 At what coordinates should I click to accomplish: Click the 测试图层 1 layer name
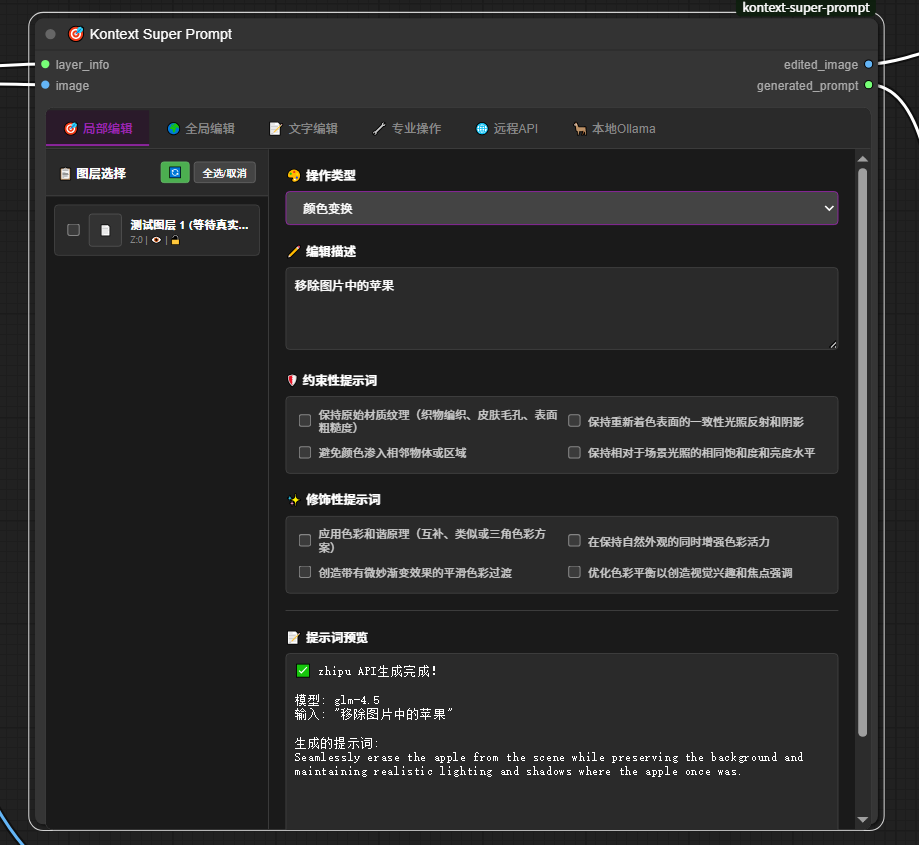click(x=189, y=225)
